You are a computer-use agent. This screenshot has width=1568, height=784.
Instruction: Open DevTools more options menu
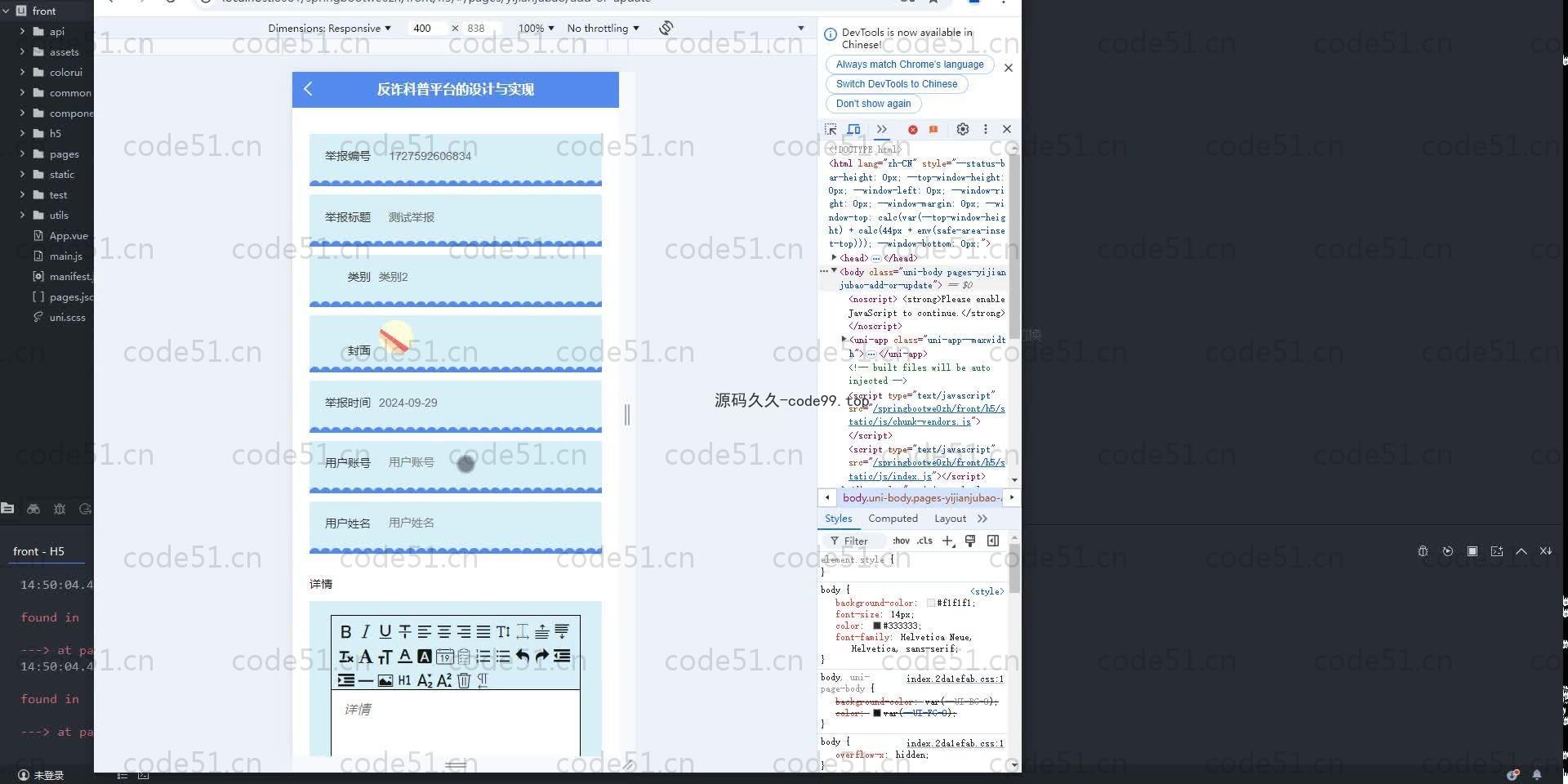pyautogui.click(x=986, y=129)
